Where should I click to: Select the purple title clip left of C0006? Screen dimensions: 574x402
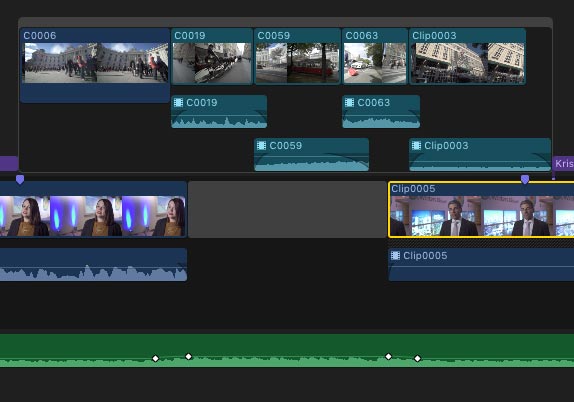9,163
